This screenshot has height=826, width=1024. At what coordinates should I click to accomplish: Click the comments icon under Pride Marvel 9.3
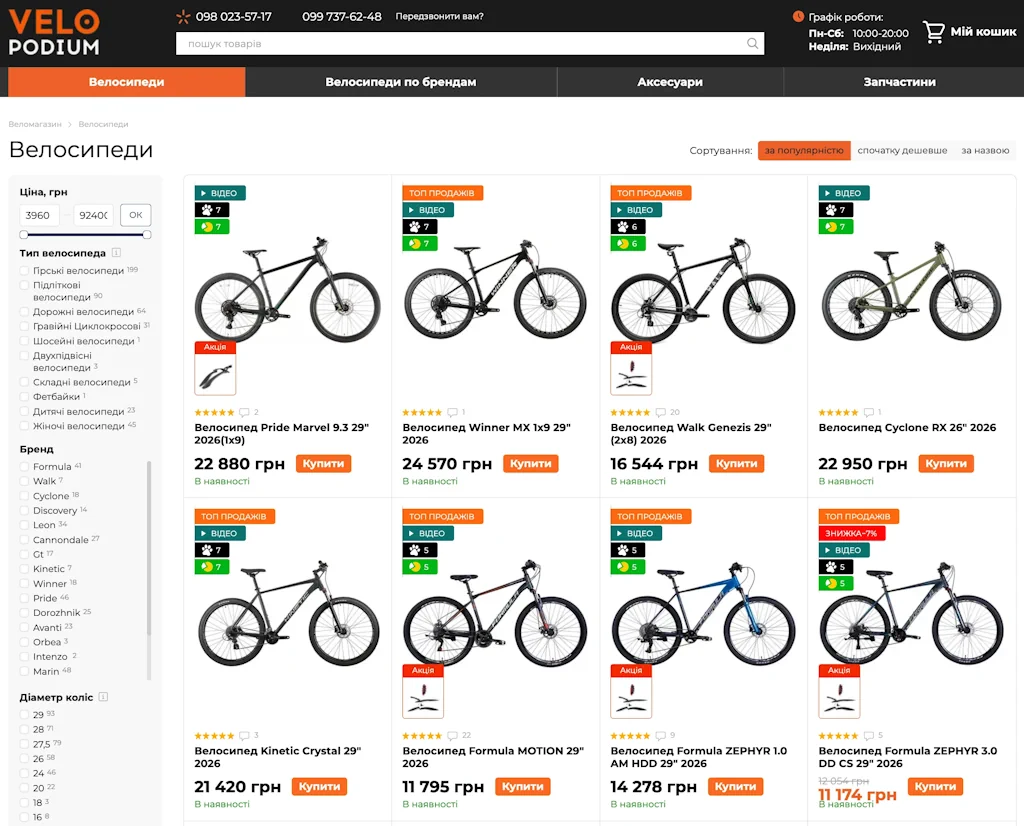(244, 413)
